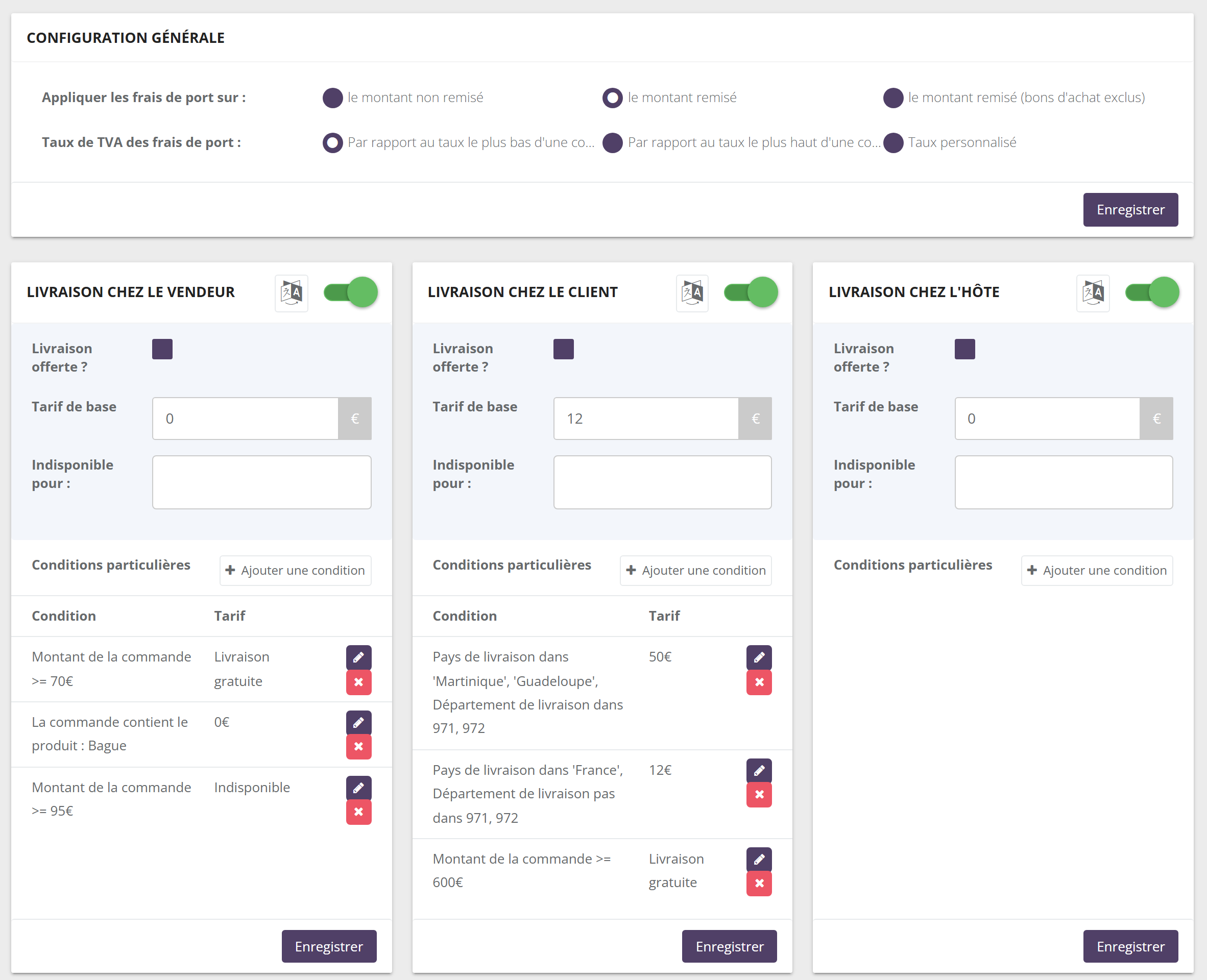Delete the 'Montant de la commande >= 95€' condition
The height and width of the screenshot is (980, 1207).
pyautogui.click(x=358, y=813)
